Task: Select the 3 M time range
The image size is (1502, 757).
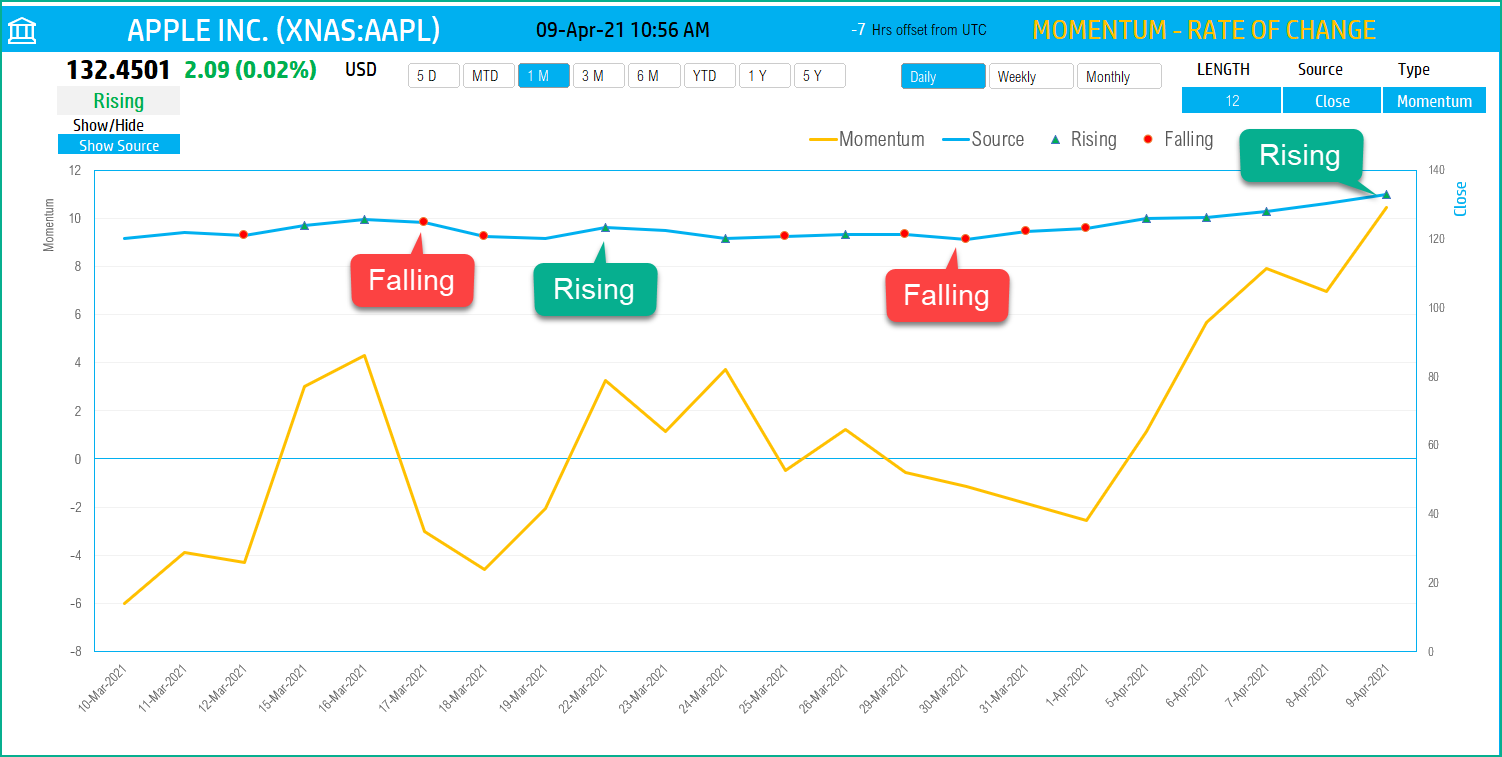Action: coord(599,76)
